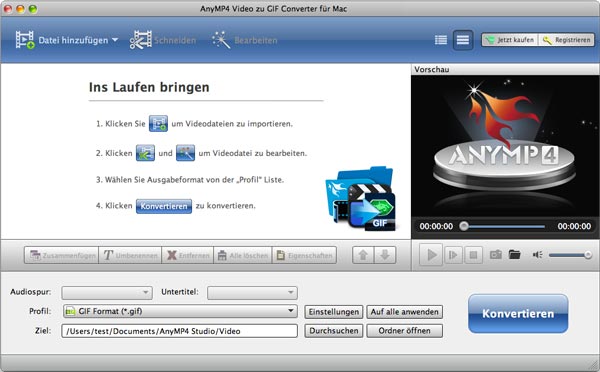Click the Registrieren key button

566,40
